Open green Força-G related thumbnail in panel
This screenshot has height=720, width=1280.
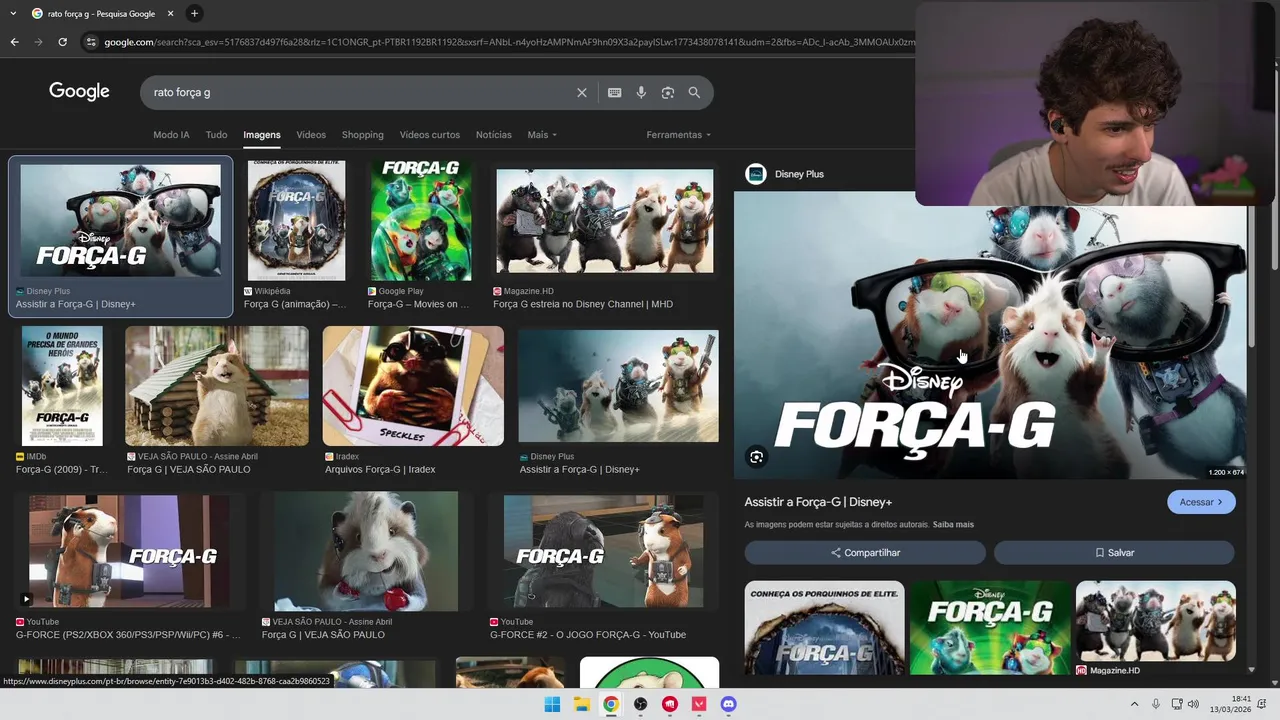[990, 628]
